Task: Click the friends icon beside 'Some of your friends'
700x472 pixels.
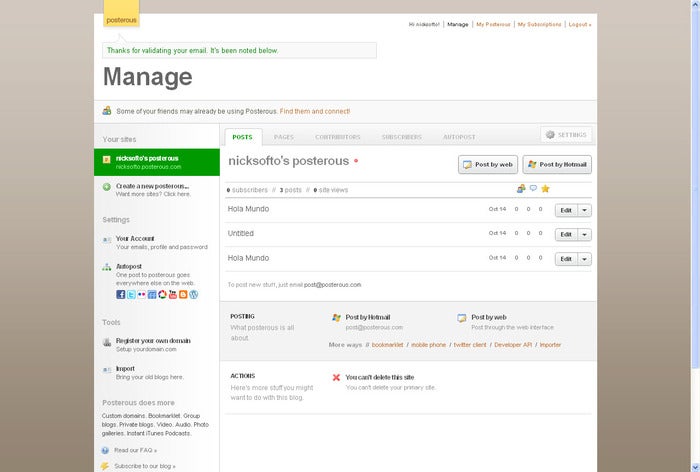Action: pyautogui.click(x=107, y=110)
